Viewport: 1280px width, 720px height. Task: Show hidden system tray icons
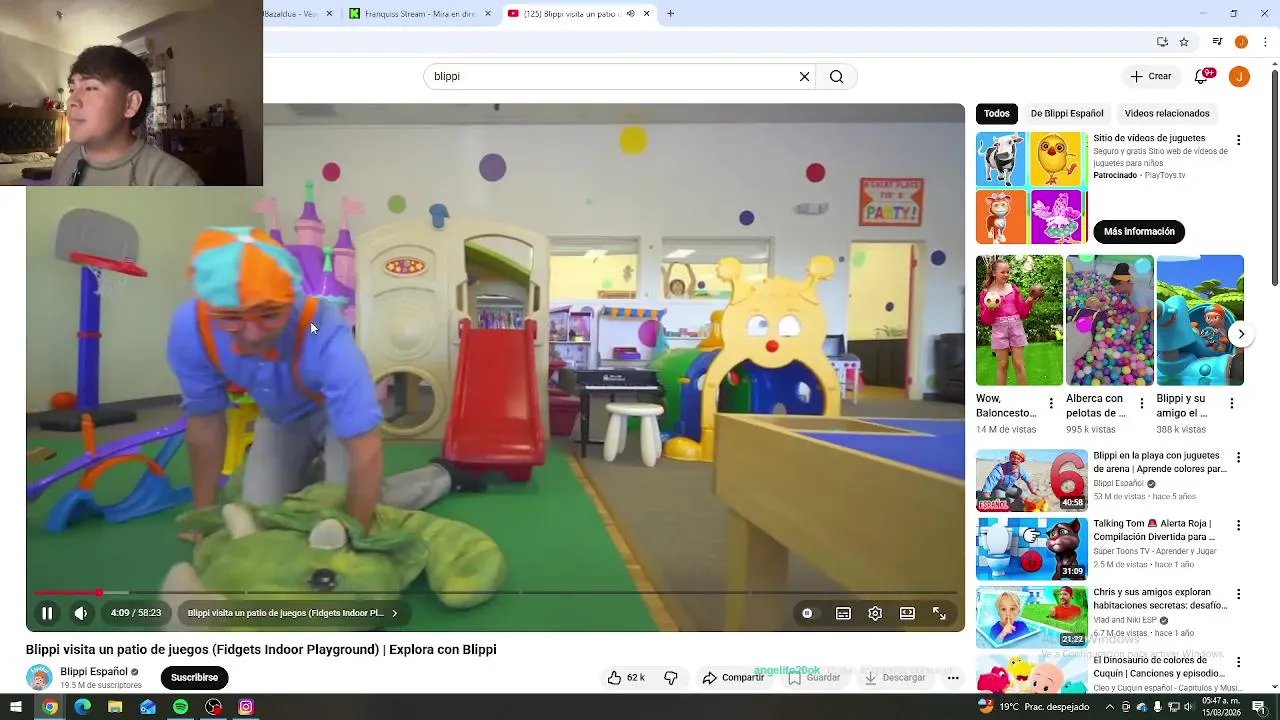(x=1110, y=707)
